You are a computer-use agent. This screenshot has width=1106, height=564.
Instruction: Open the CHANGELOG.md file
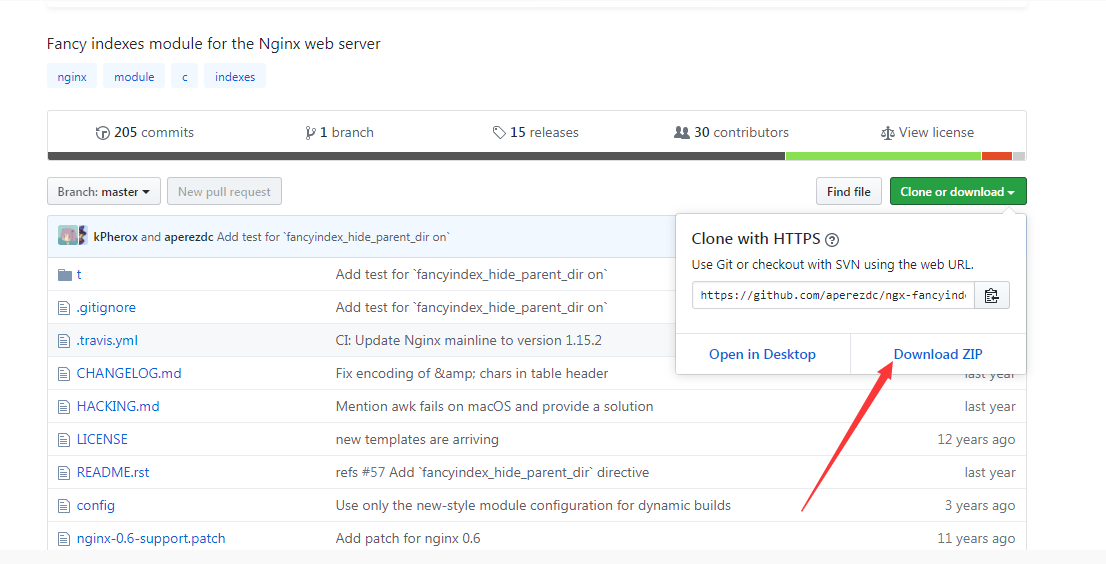[129, 373]
